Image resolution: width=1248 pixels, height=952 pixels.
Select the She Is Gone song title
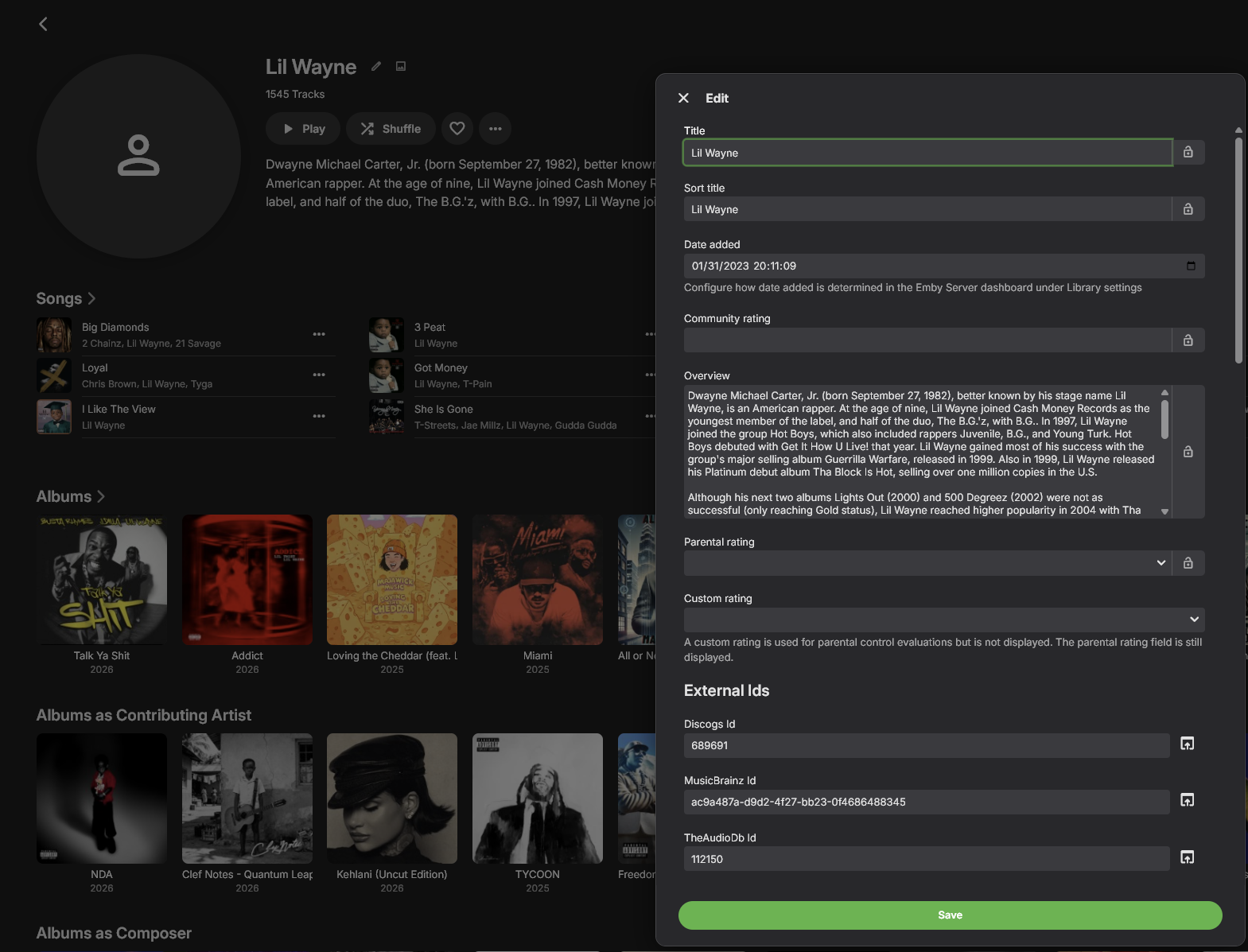coord(444,409)
